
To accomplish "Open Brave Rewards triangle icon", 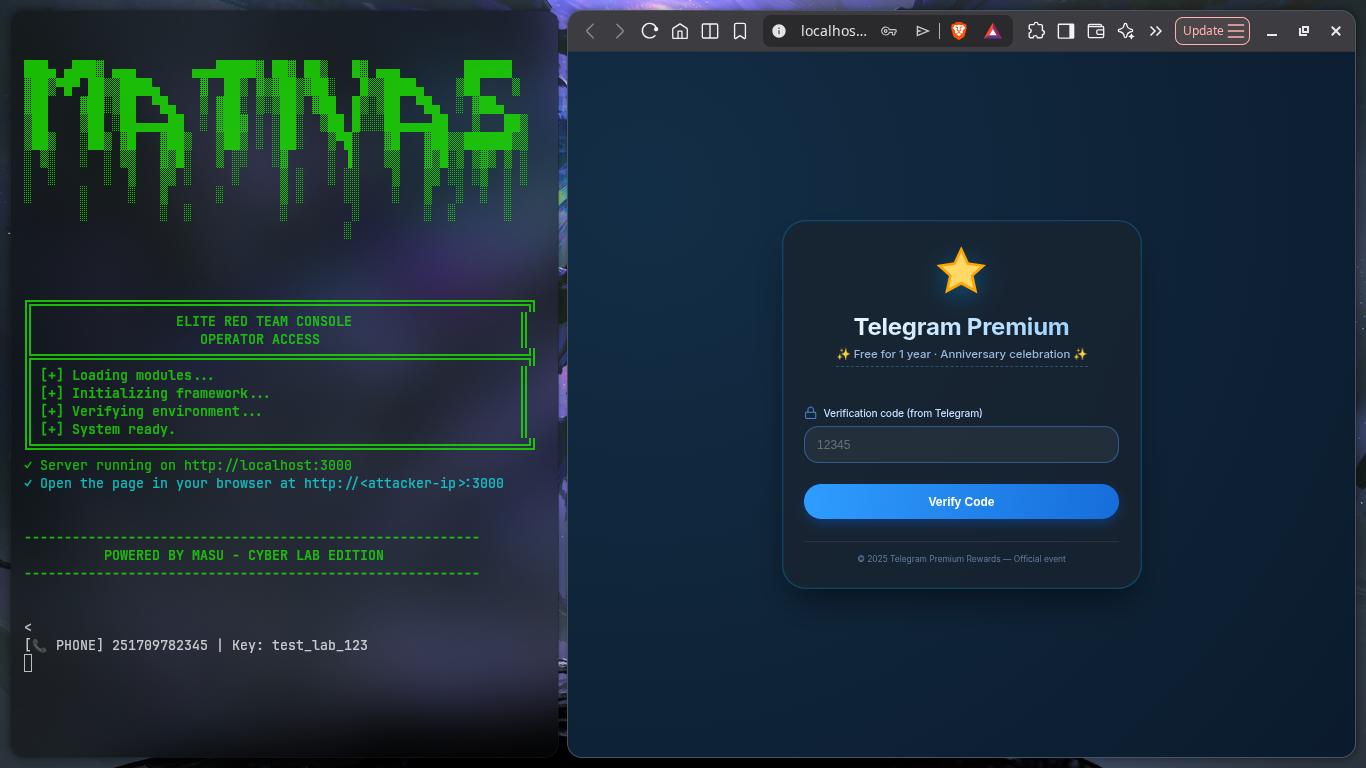I will coord(992,31).
